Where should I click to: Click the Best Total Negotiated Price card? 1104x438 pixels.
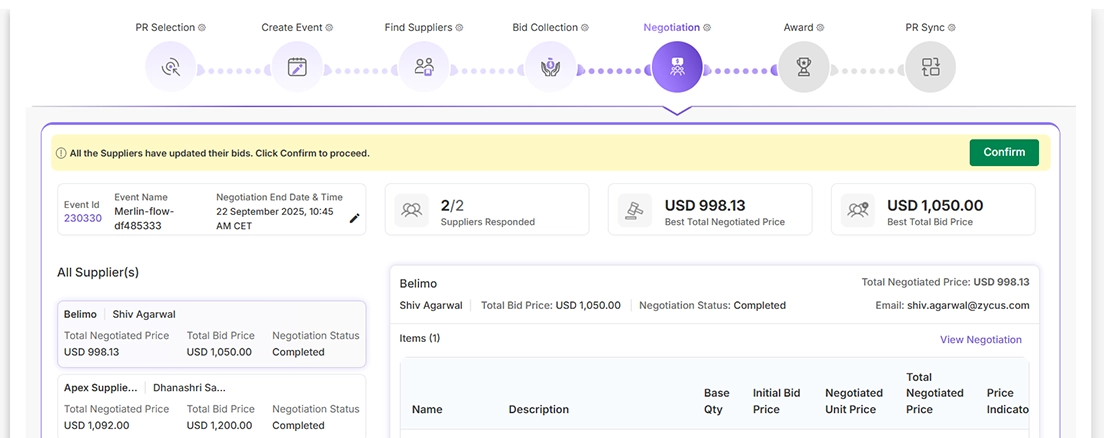click(712, 210)
